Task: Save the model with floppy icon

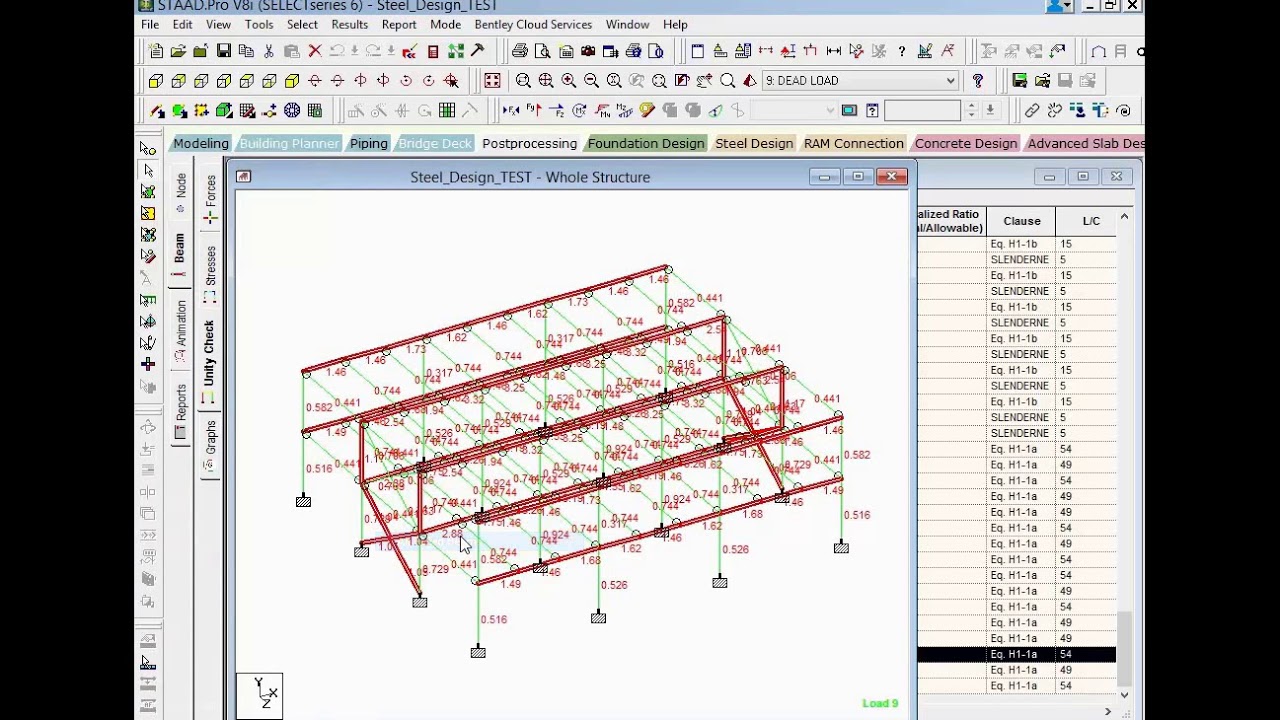Action: [x=224, y=51]
